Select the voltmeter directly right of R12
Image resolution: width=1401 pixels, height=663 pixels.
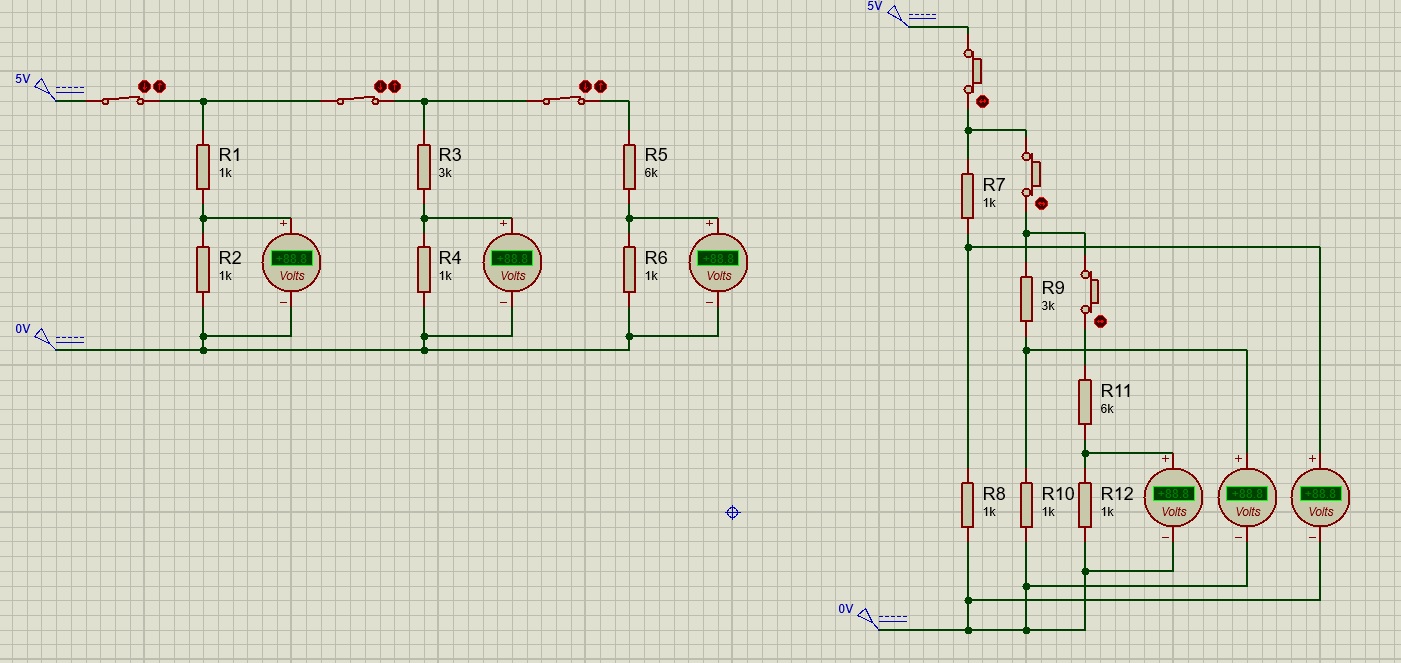click(x=1173, y=497)
